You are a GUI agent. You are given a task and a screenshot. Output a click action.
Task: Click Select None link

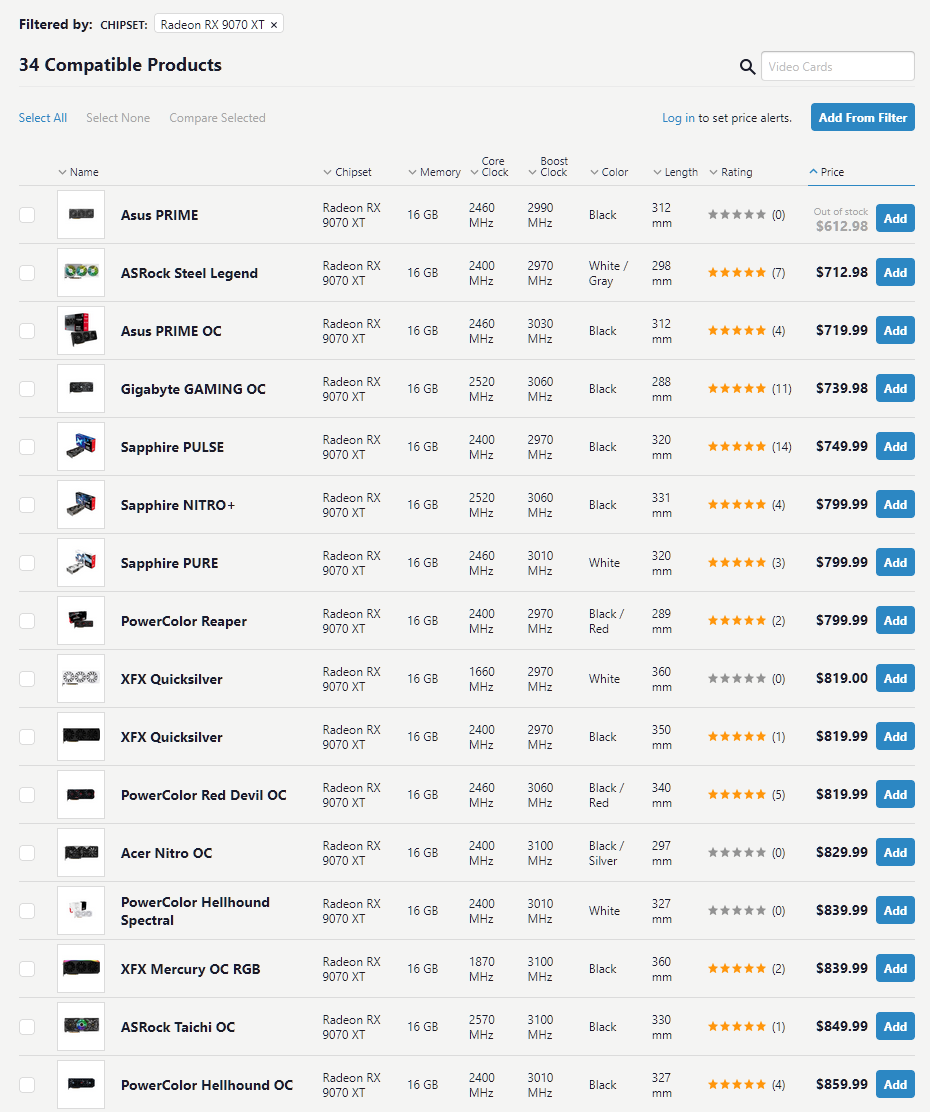point(118,118)
